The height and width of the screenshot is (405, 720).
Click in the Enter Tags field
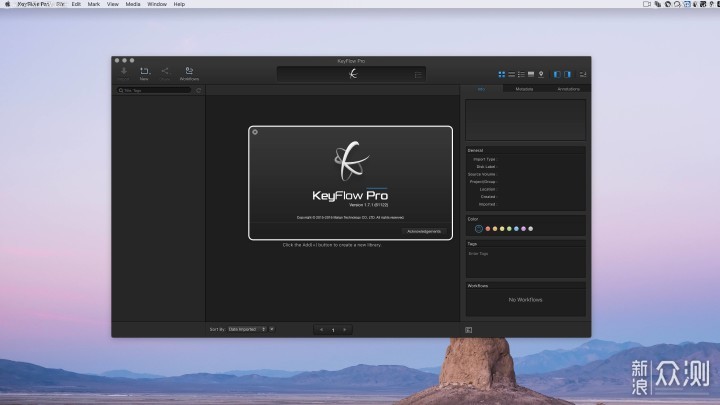[525, 263]
